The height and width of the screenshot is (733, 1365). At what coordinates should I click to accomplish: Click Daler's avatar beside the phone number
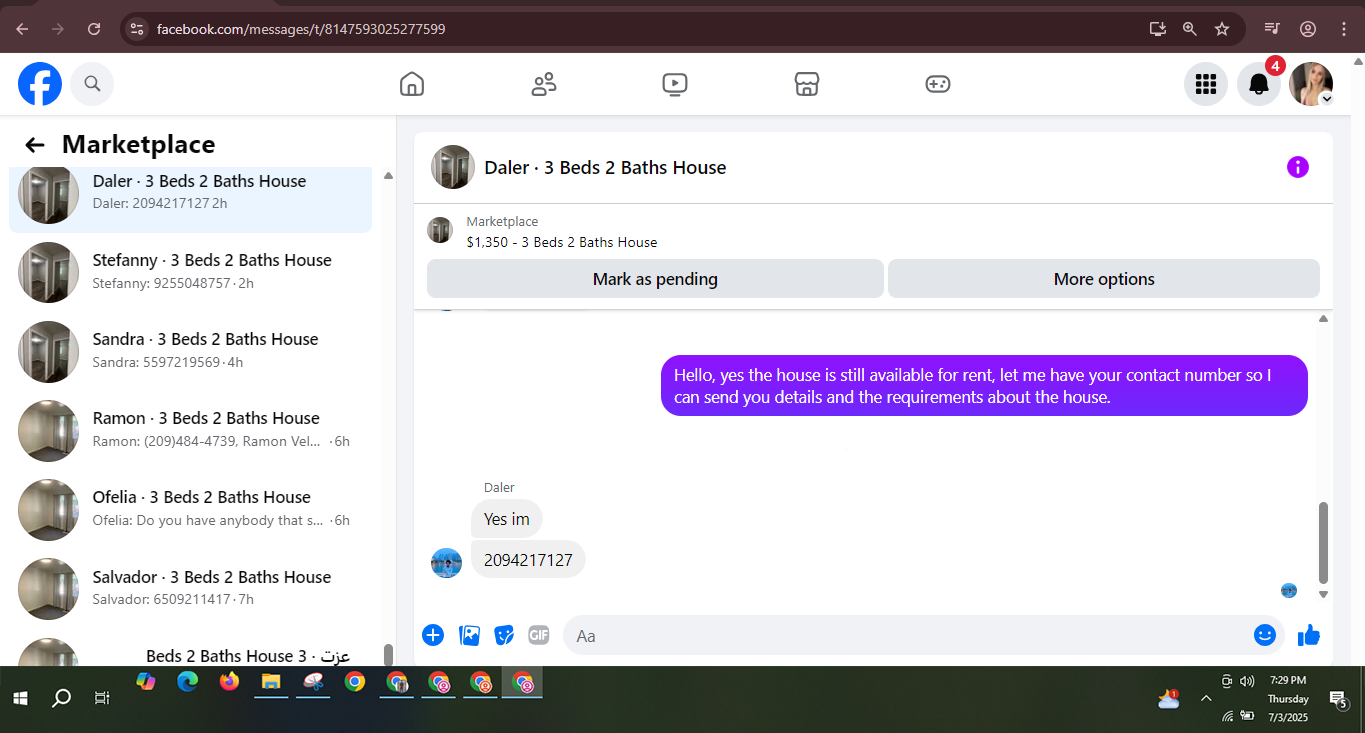point(446,563)
